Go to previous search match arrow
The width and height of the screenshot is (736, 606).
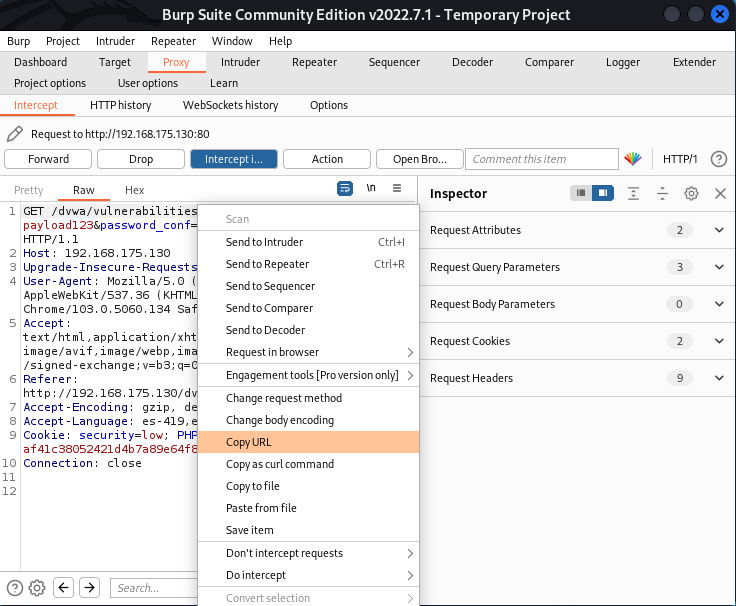pyautogui.click(x=63, y=588)
